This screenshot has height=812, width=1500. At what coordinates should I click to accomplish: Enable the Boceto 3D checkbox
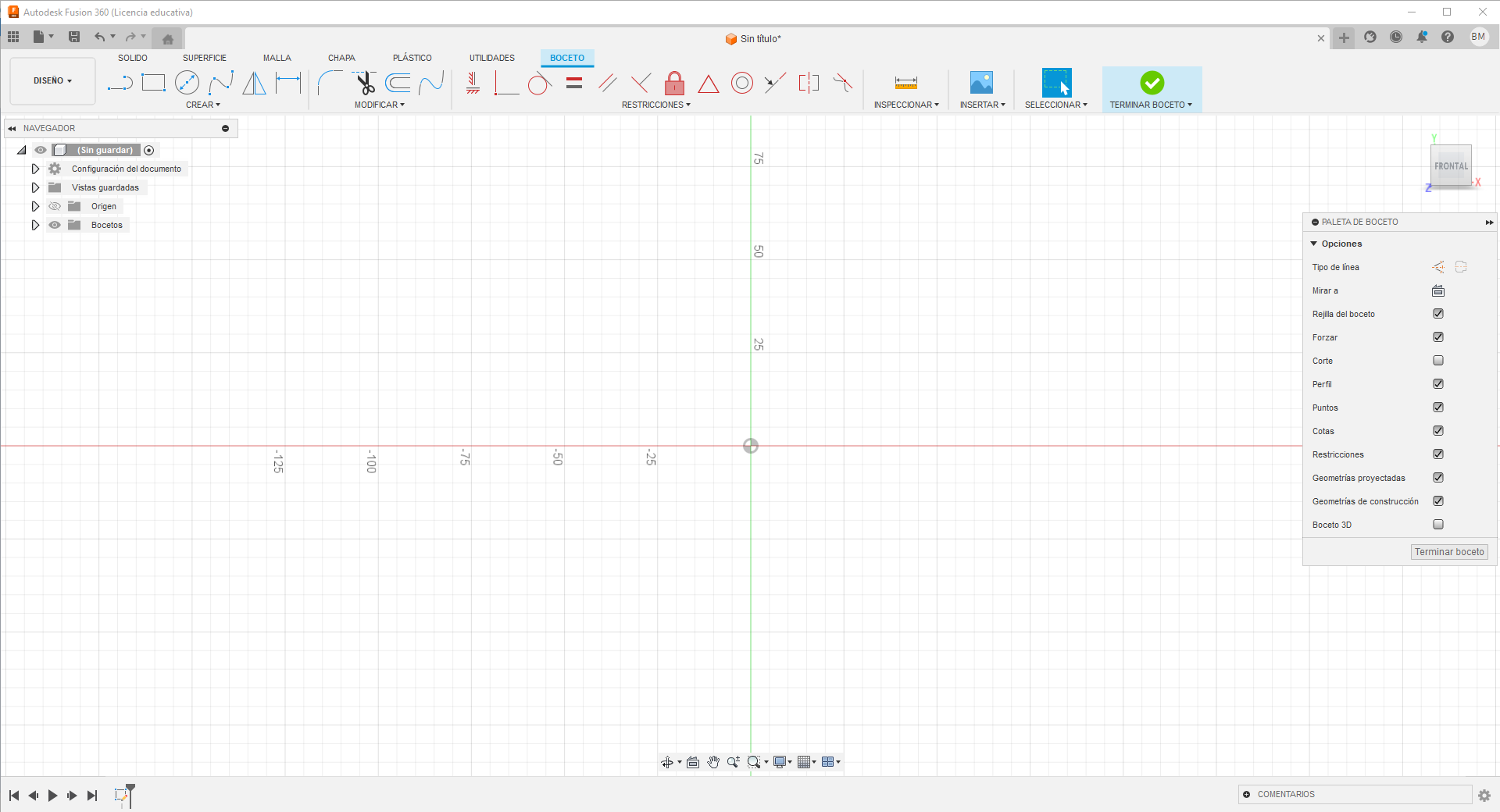[1438, 525]
